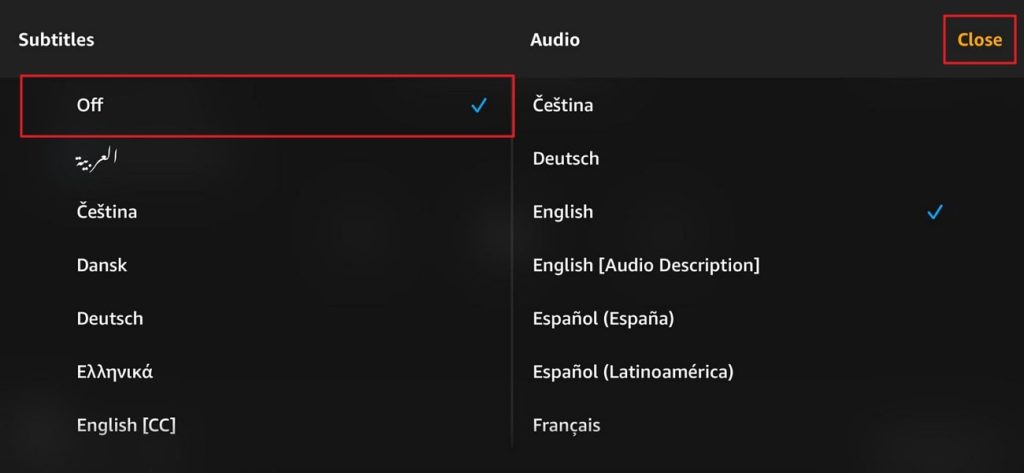Close the subtitles and audio panel

pyautogui.click(x=979, y=40)
